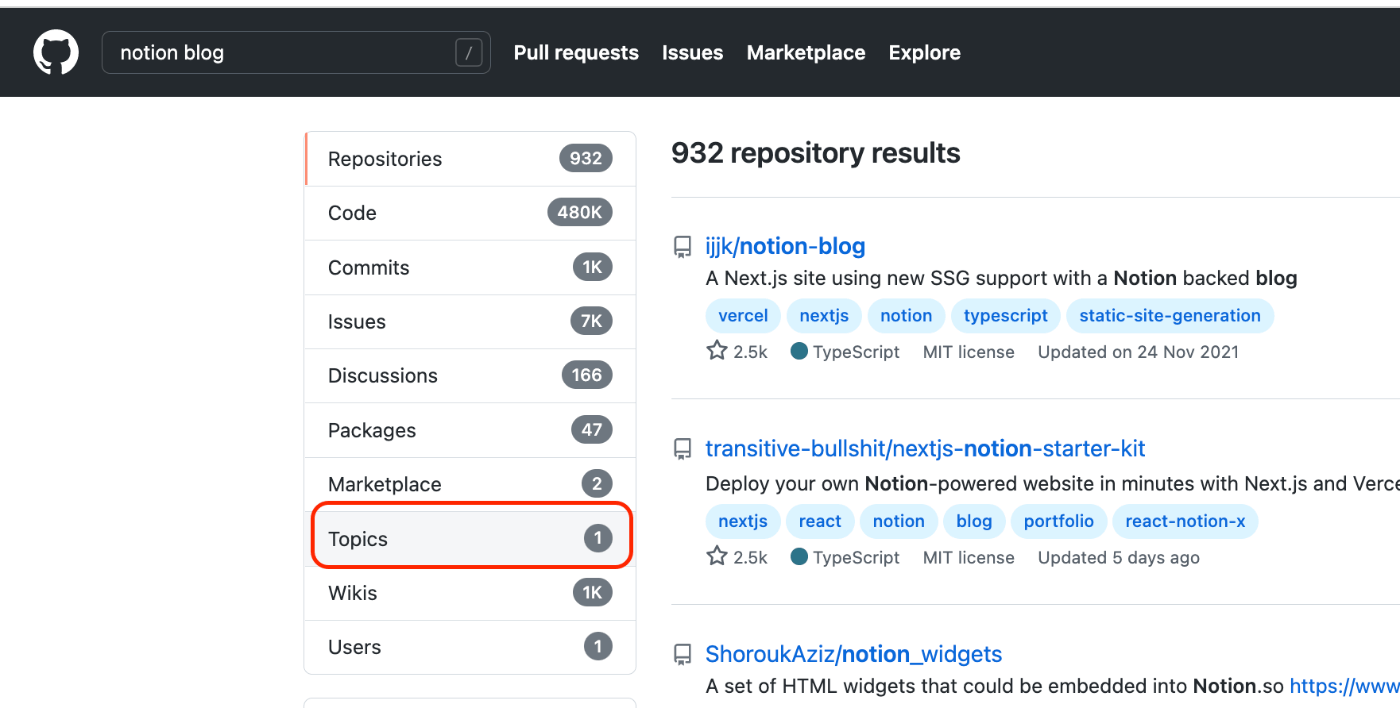Open the GitHub home logo
This screenshot has height=708, width=1400.
point(56,52)
